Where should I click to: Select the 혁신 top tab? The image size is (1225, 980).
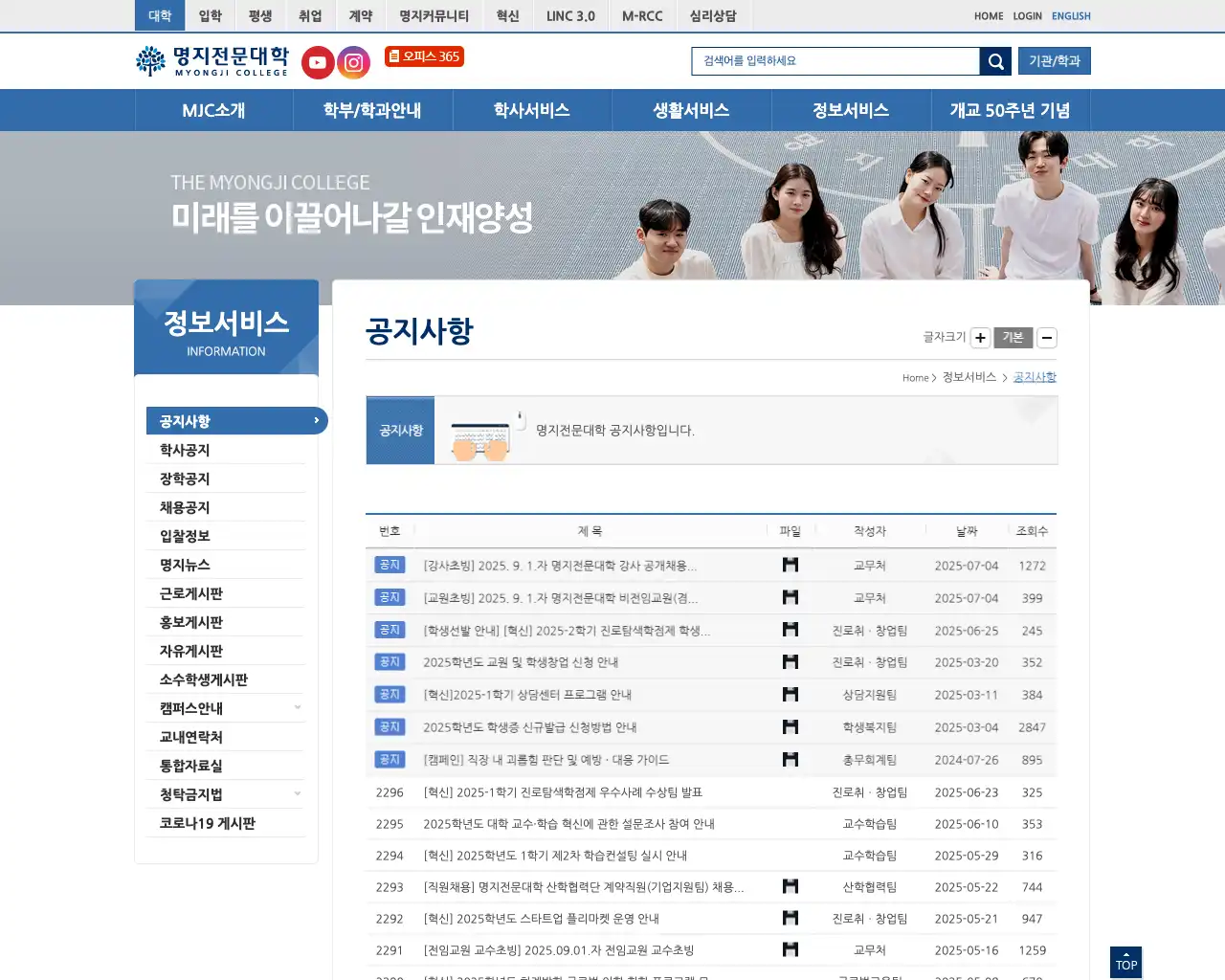click(x=507, y=15)
